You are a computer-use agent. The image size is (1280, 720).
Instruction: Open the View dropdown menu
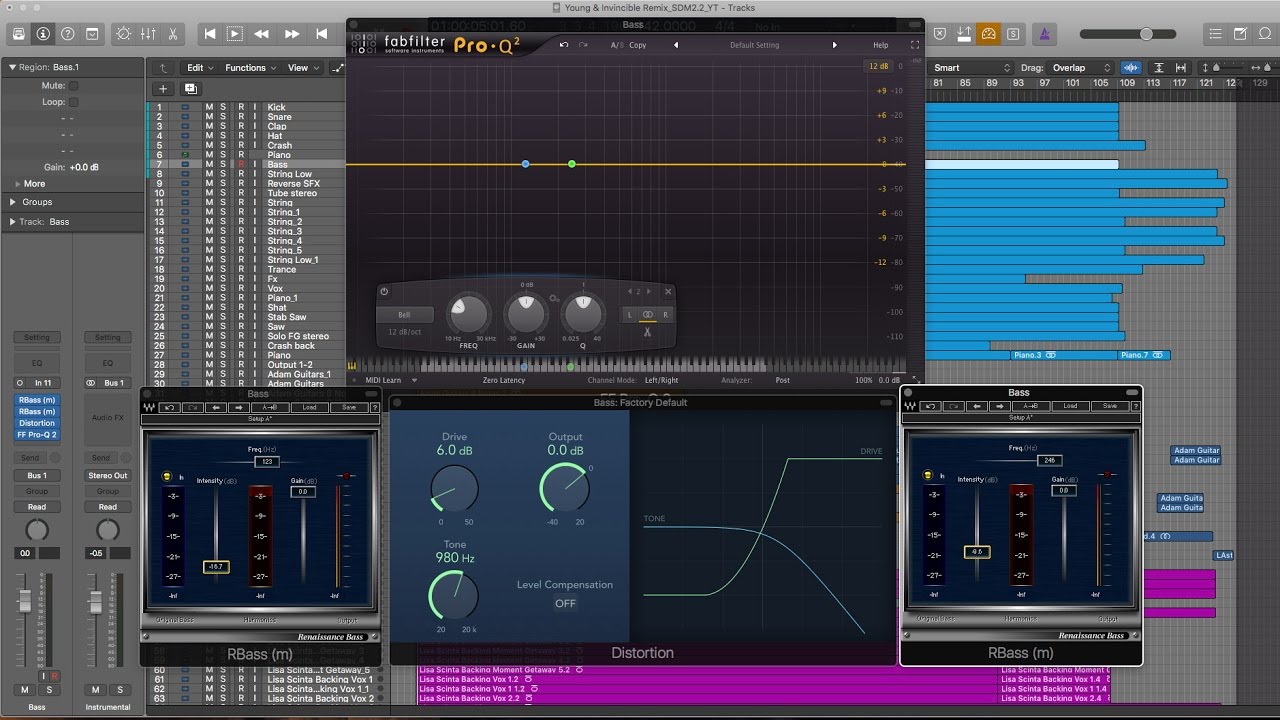click(303, 68)
